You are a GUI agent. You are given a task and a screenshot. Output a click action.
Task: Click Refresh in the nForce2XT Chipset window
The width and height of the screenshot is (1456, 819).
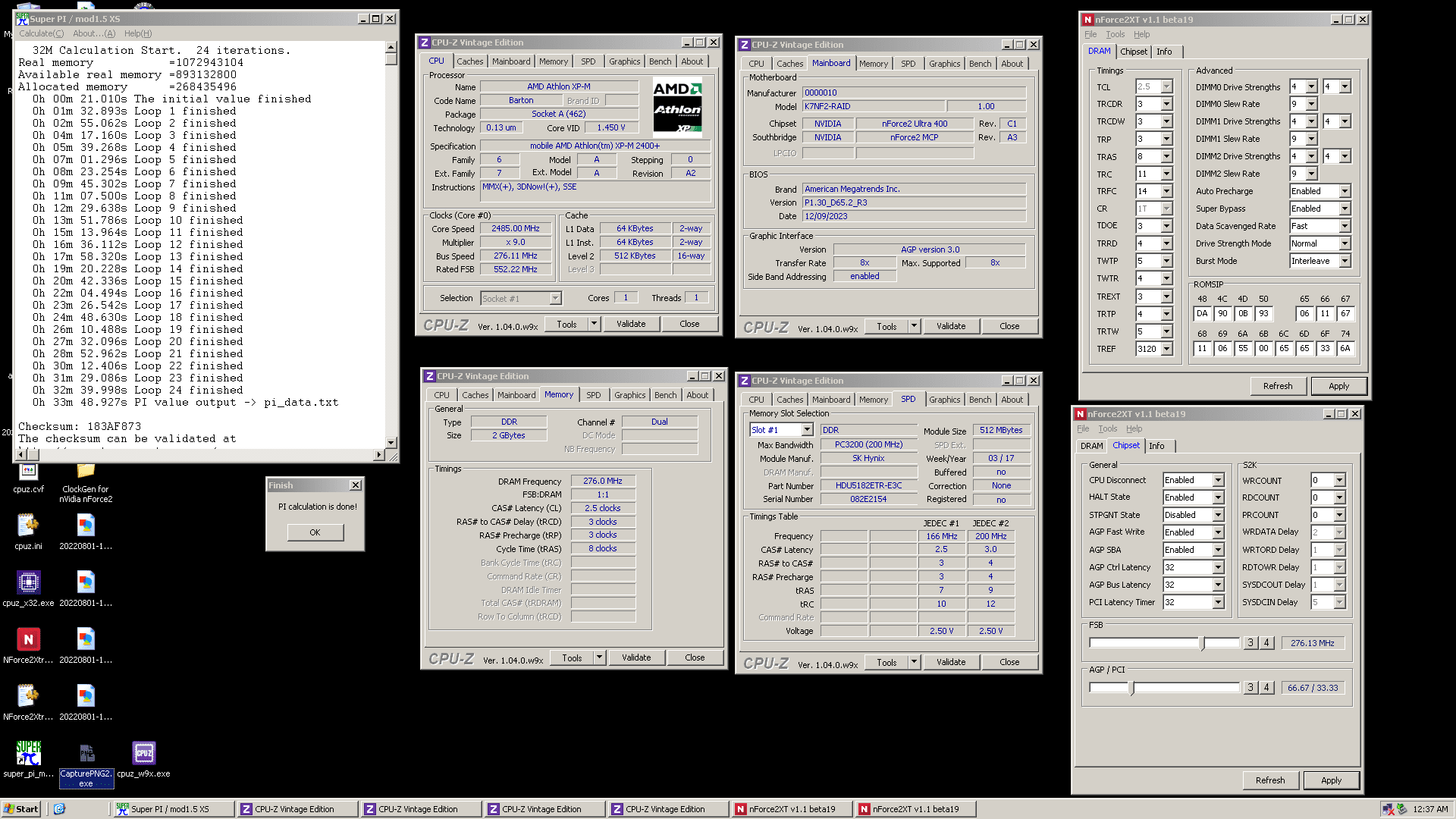tap(1270, 780)
